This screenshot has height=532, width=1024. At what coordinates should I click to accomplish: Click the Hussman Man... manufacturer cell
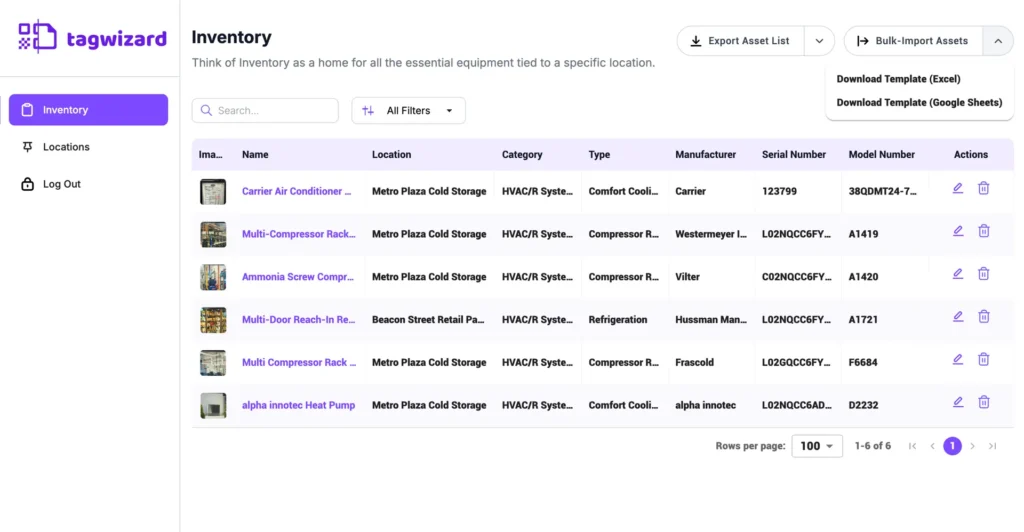[711, 319]
